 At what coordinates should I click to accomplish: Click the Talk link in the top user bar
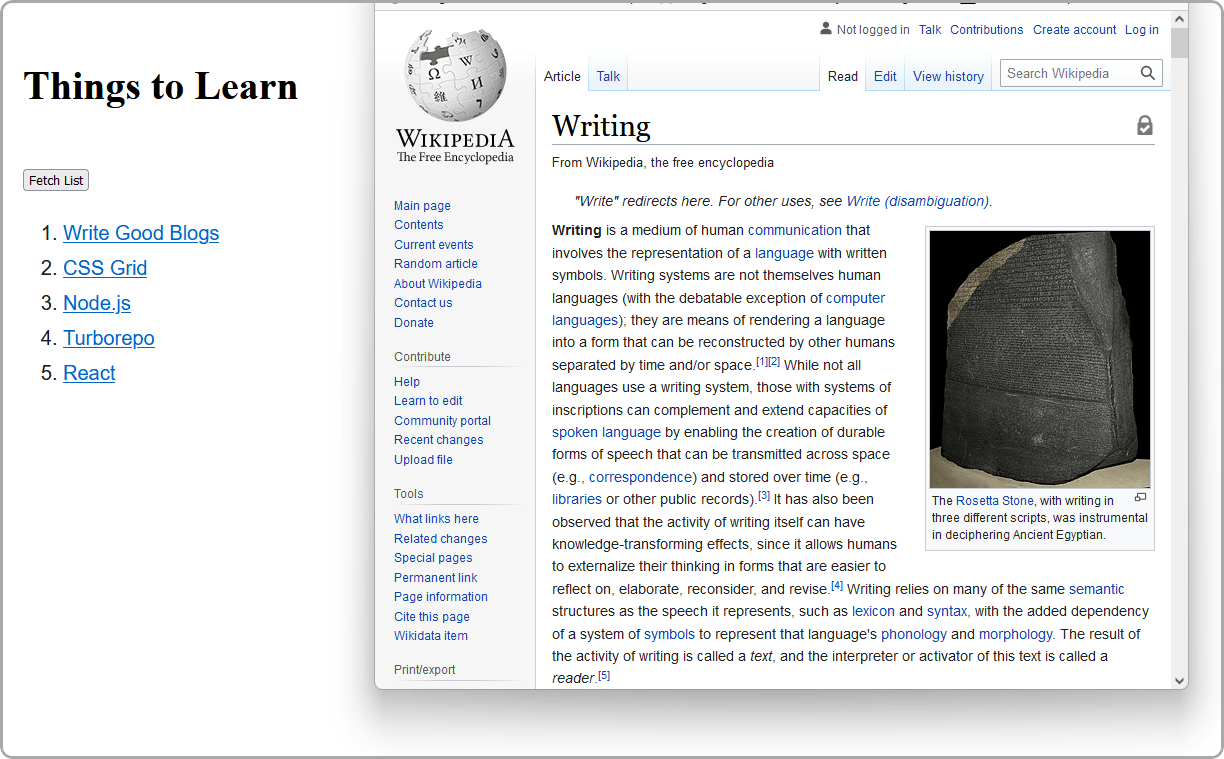930,30
